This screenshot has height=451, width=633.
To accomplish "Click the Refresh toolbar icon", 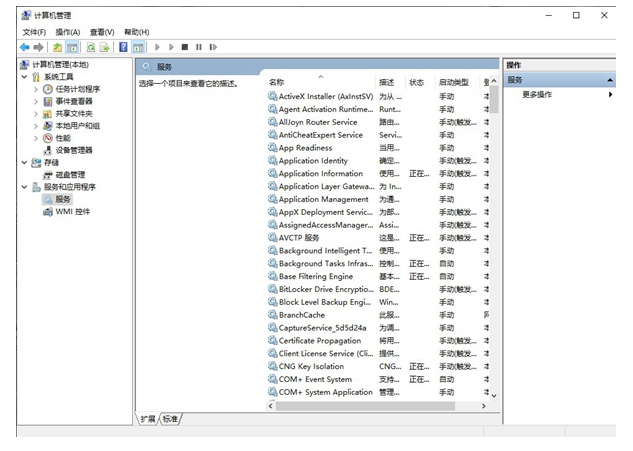I will 91,47.
